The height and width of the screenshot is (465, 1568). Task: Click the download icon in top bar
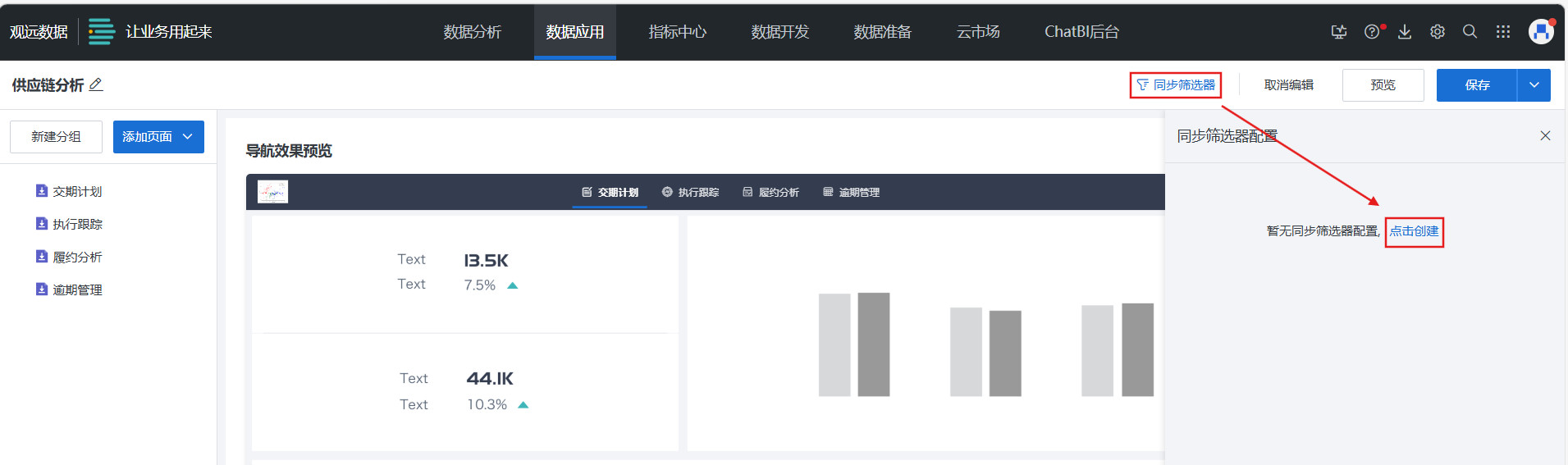coord(1405,32)
